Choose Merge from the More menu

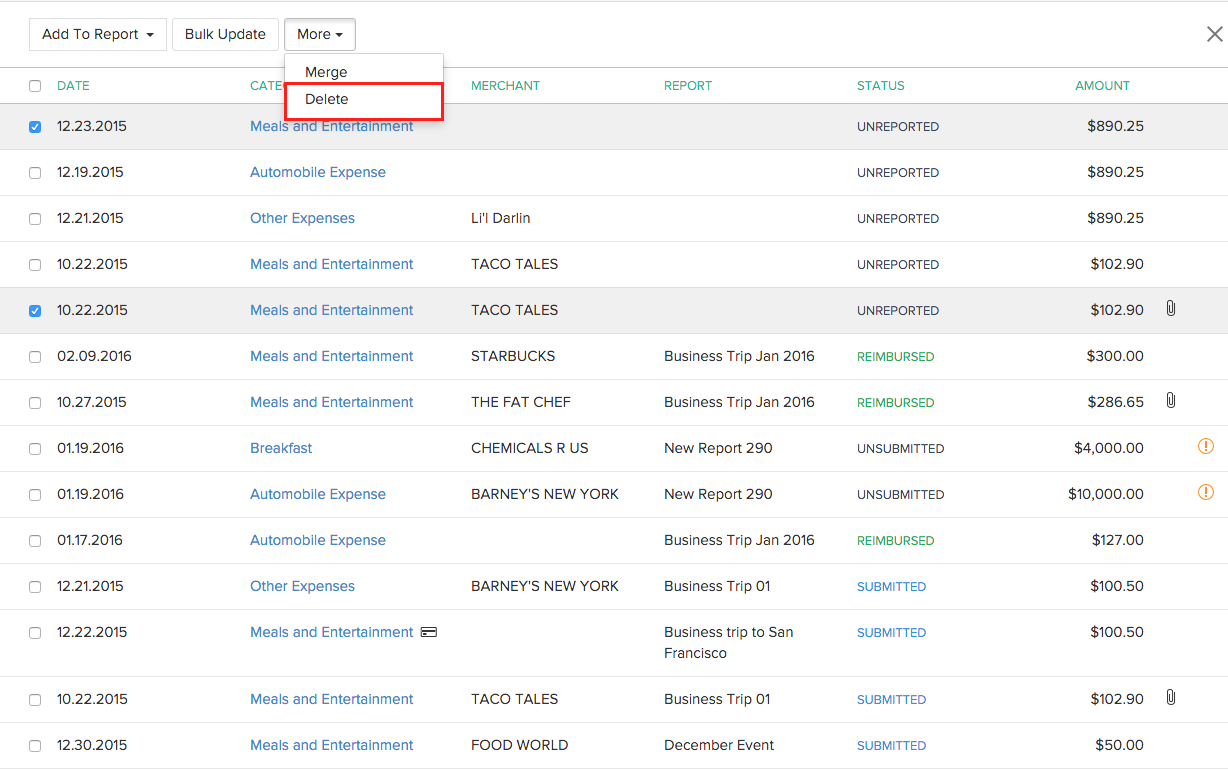(326, 72)
